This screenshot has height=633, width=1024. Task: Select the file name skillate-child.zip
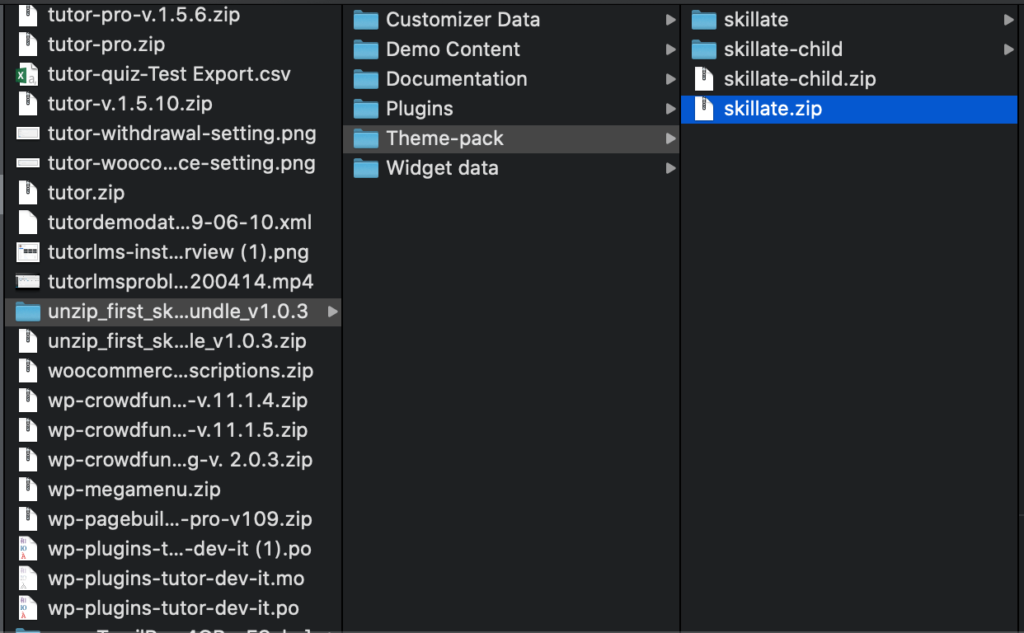coord(800,79)
